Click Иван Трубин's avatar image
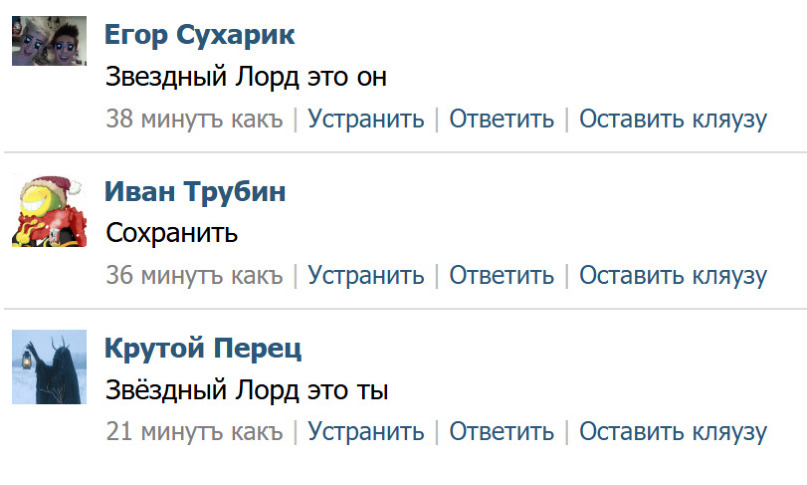Screen dimensions: 807x485 pos(49,209)
